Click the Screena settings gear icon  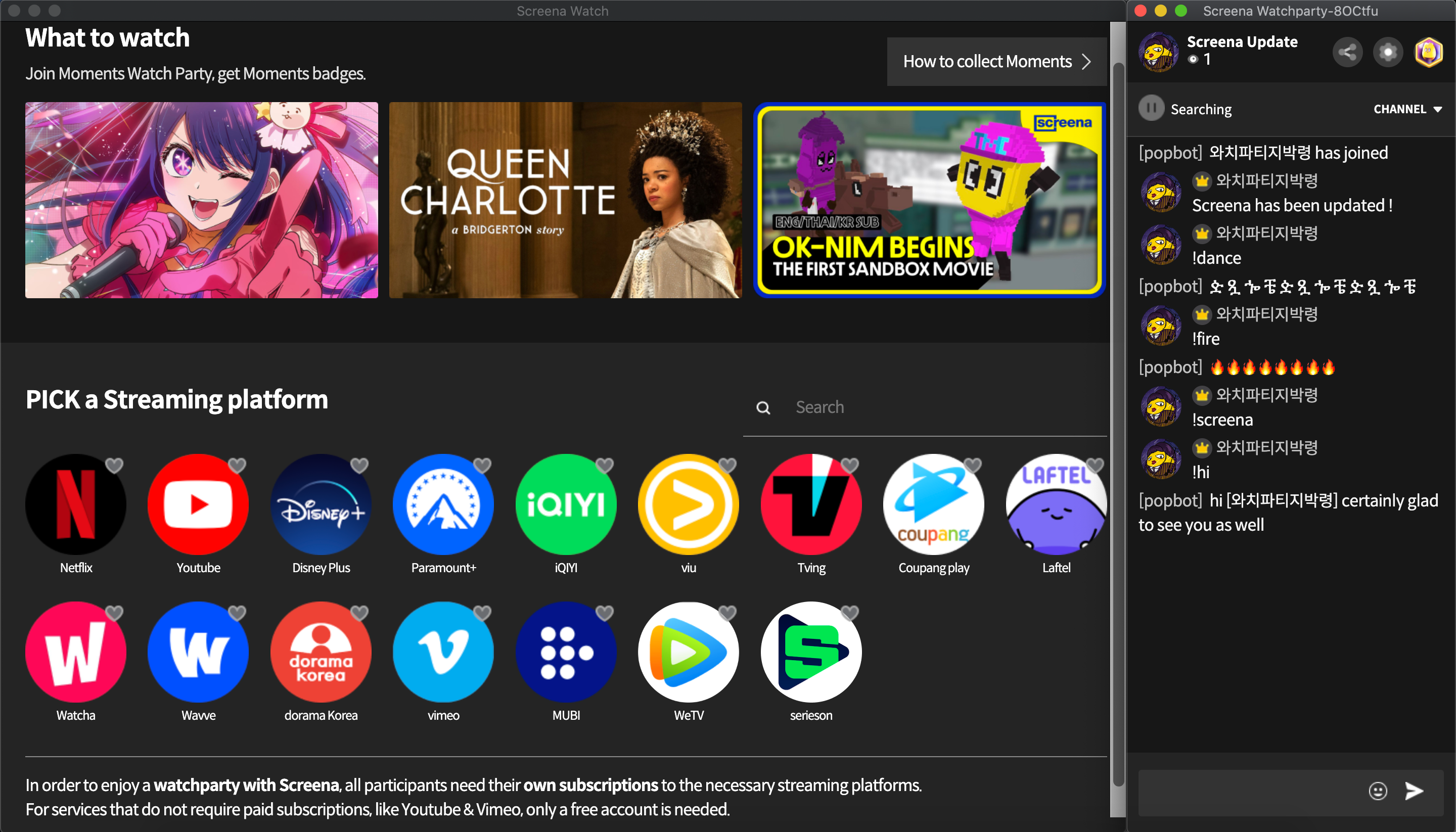coord(1385,52)
